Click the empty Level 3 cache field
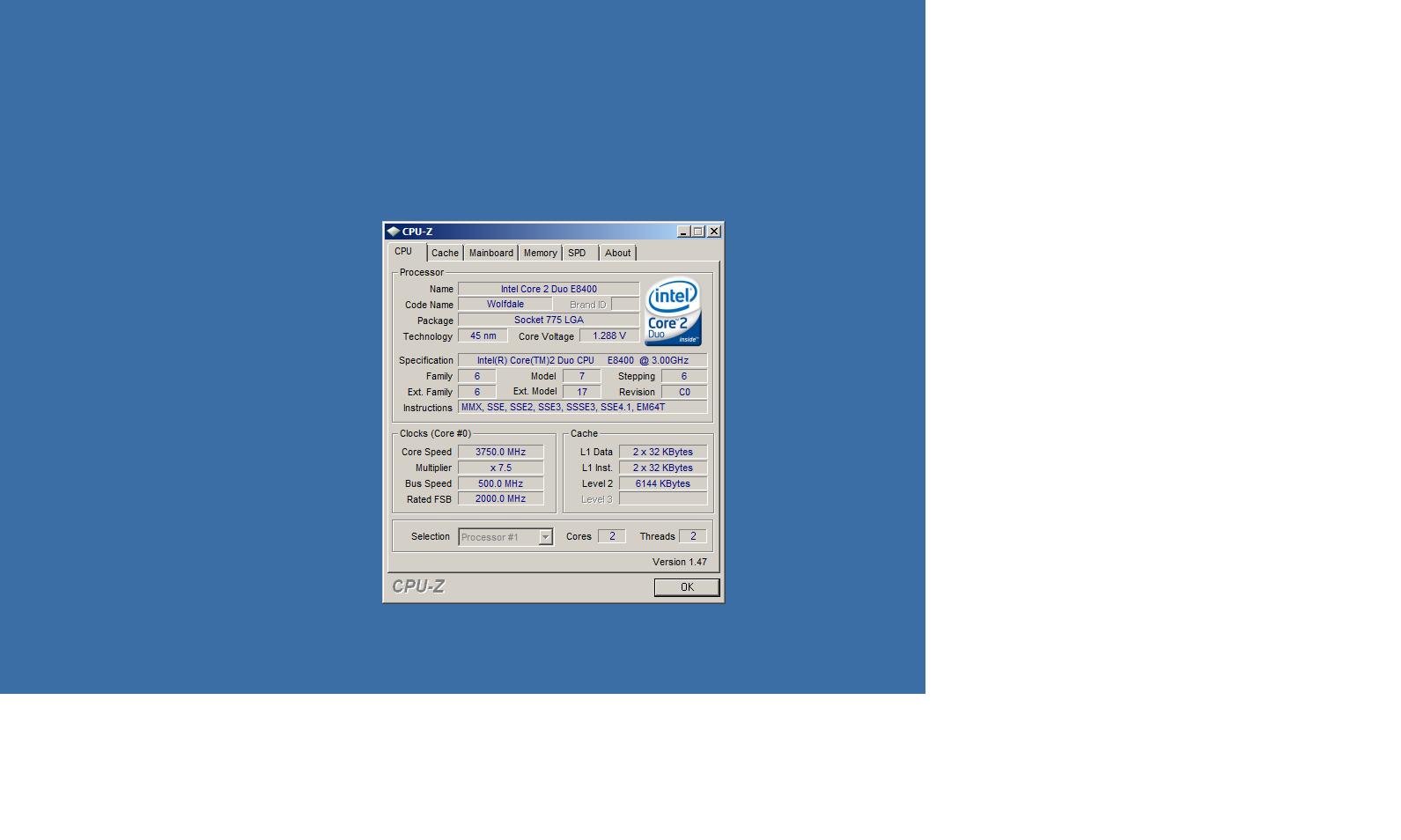 pos(663,498)
